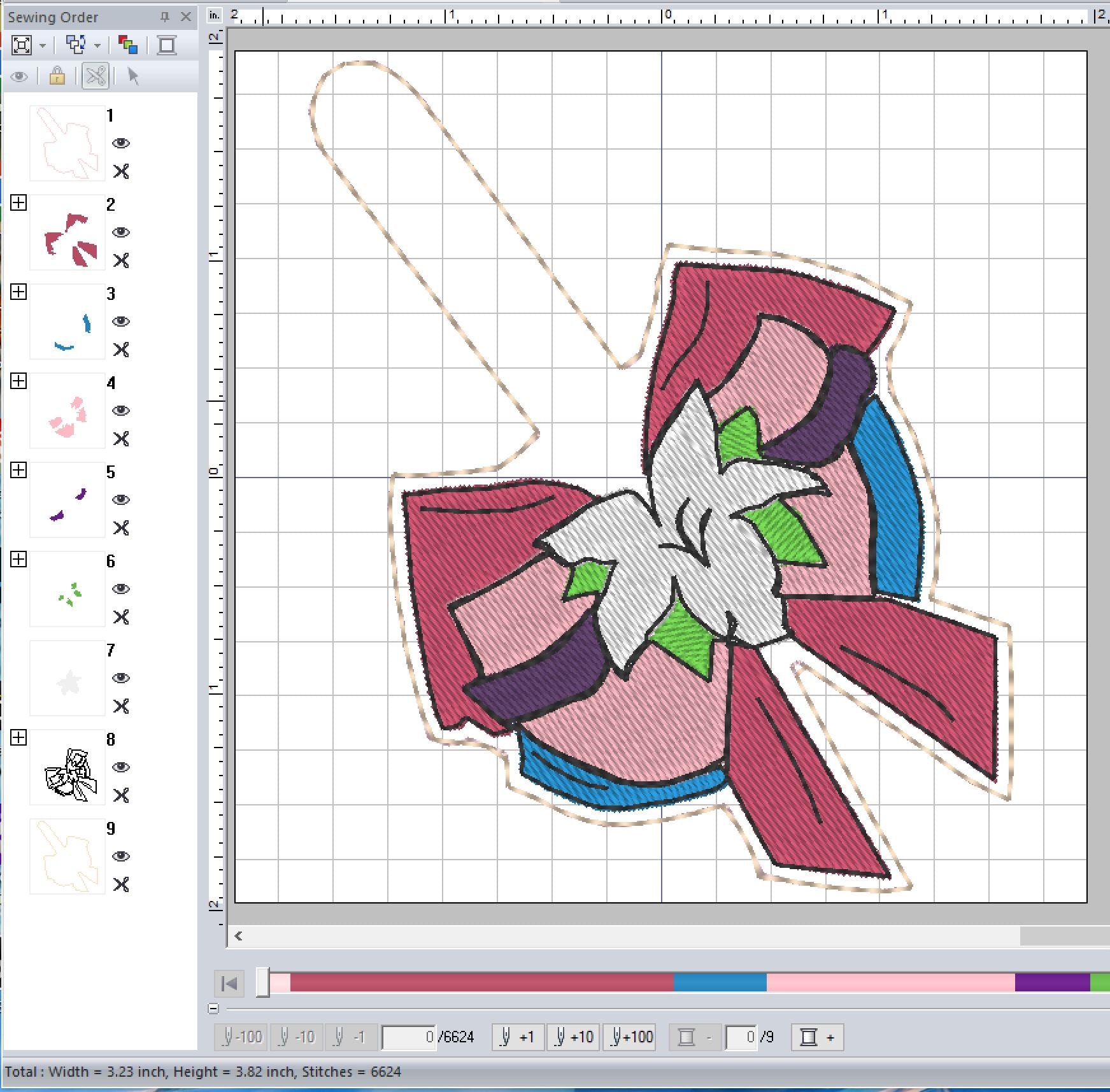This screenshot has height=1092, width=1110.
Task: Expand sewing order group 3
Action: pos(18,292)
